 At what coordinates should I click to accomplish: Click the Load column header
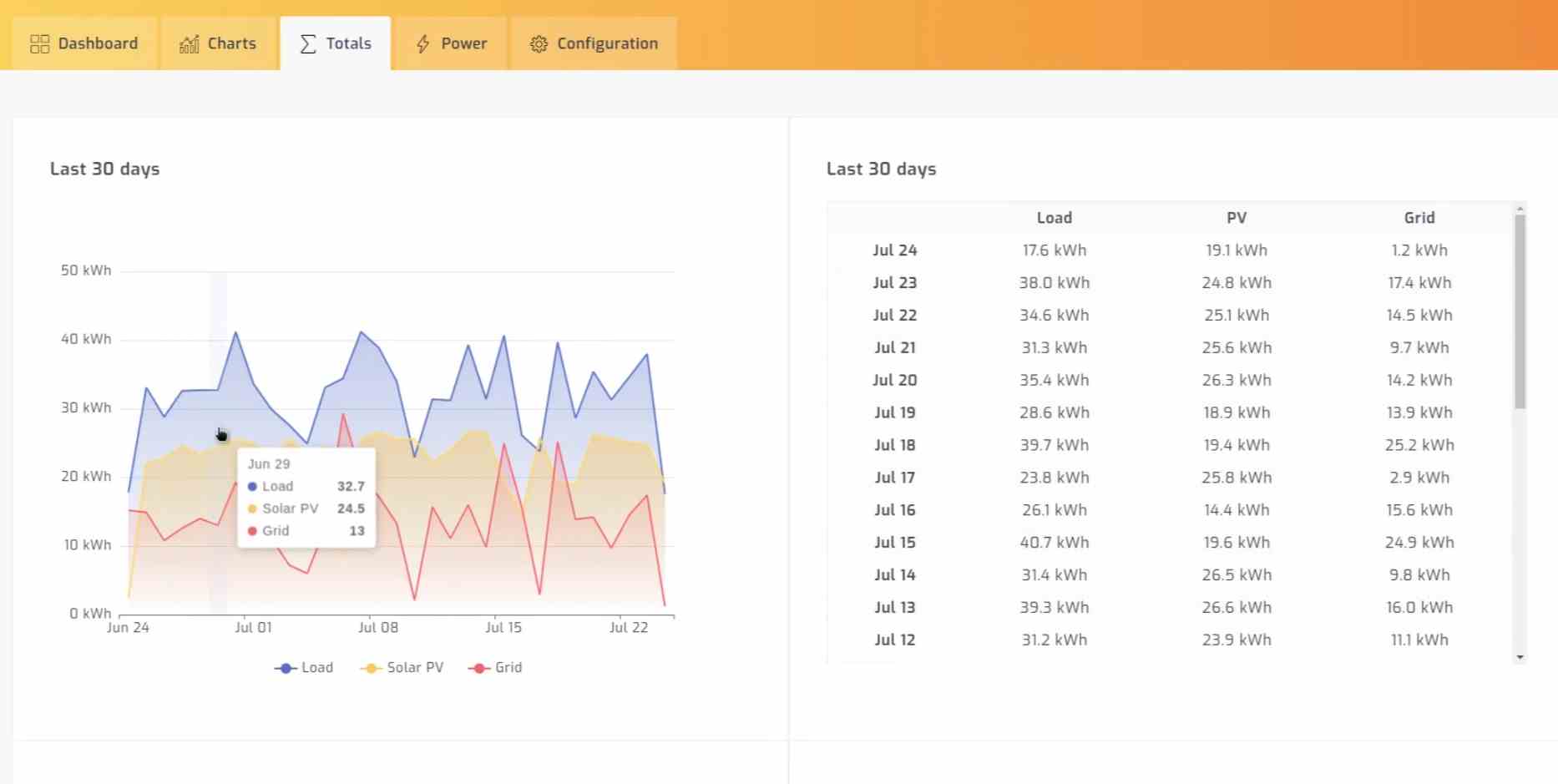(x=1054, y=218)
